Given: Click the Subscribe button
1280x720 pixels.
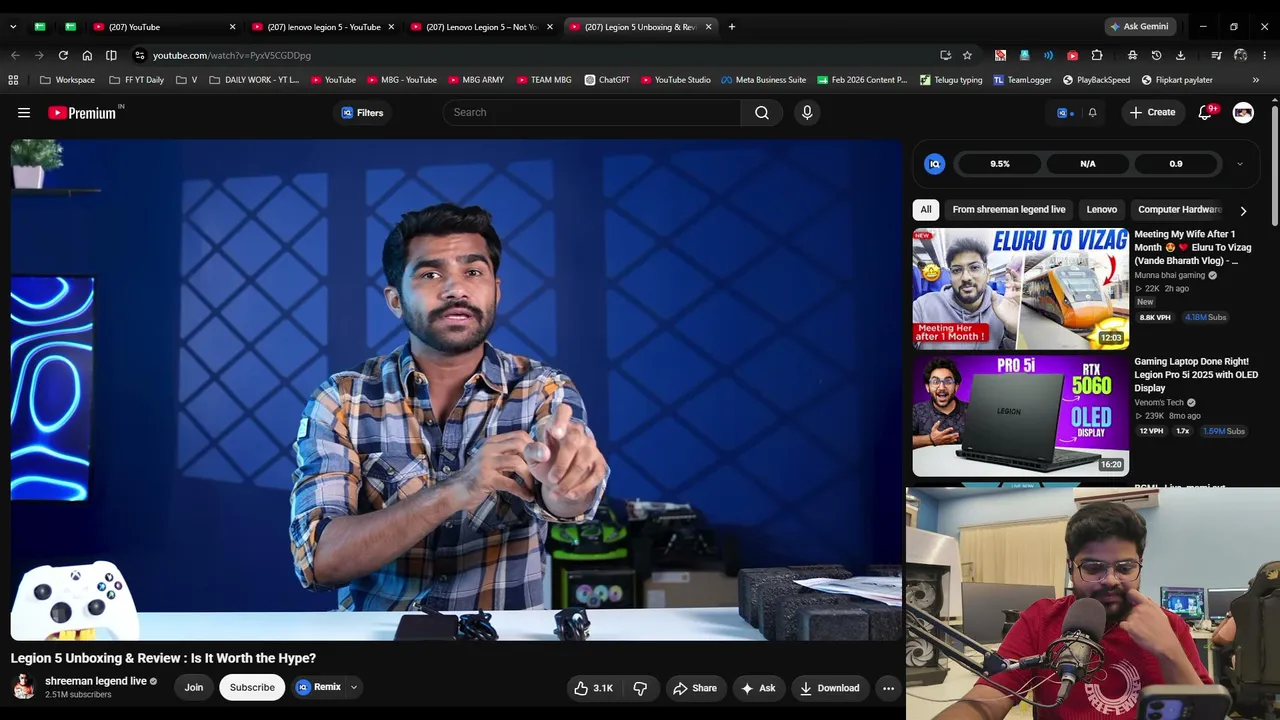Looking at the screenshot, I should 252,688.
